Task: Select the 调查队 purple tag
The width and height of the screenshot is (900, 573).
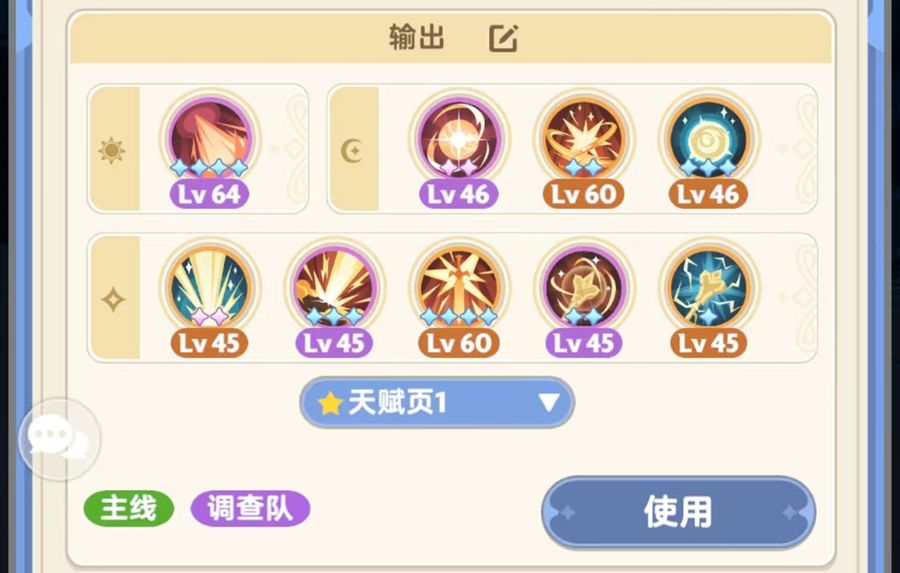Action: [250, 508]
